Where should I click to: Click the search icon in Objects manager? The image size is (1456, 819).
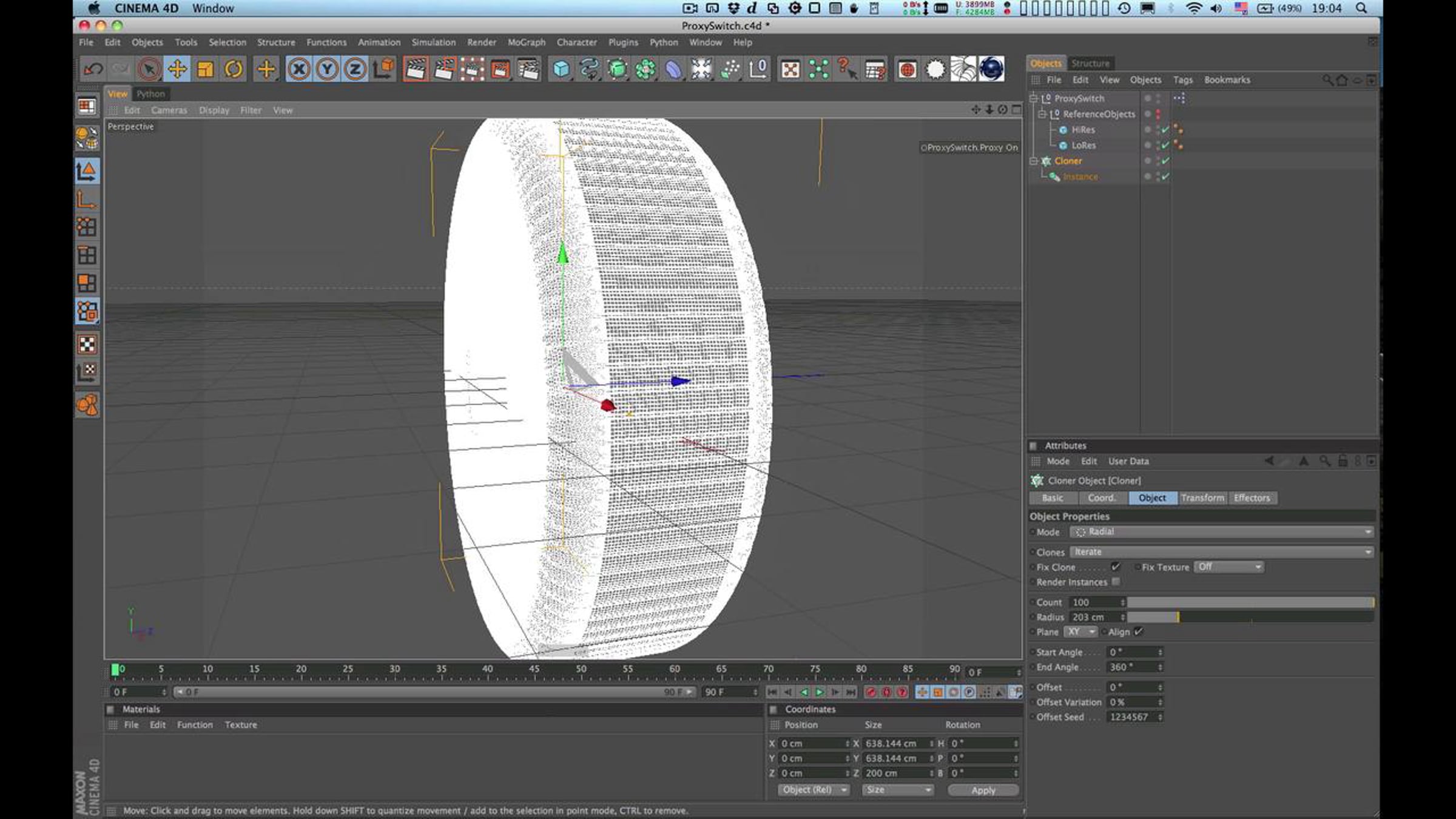1328,80
